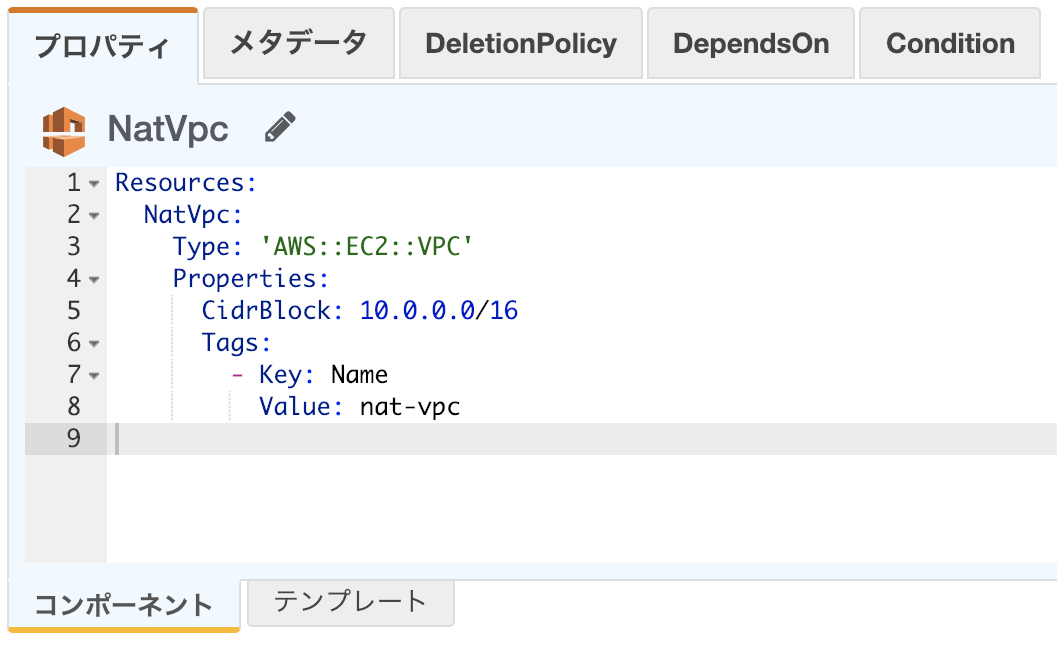Screen dimensions: 1057x650
Task: Select the DependsOn tab
Action: pos(751,44)
